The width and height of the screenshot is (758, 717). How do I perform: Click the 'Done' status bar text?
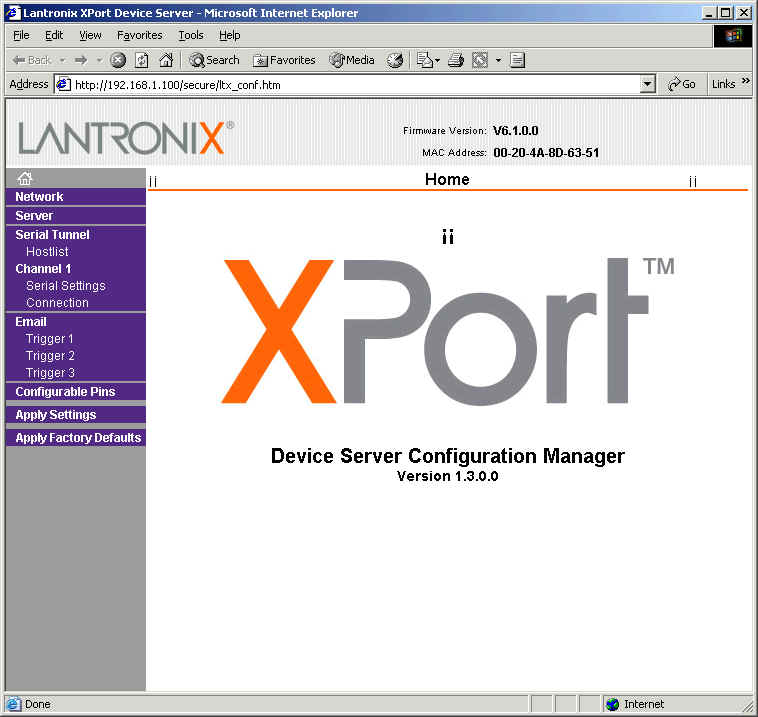37,704
